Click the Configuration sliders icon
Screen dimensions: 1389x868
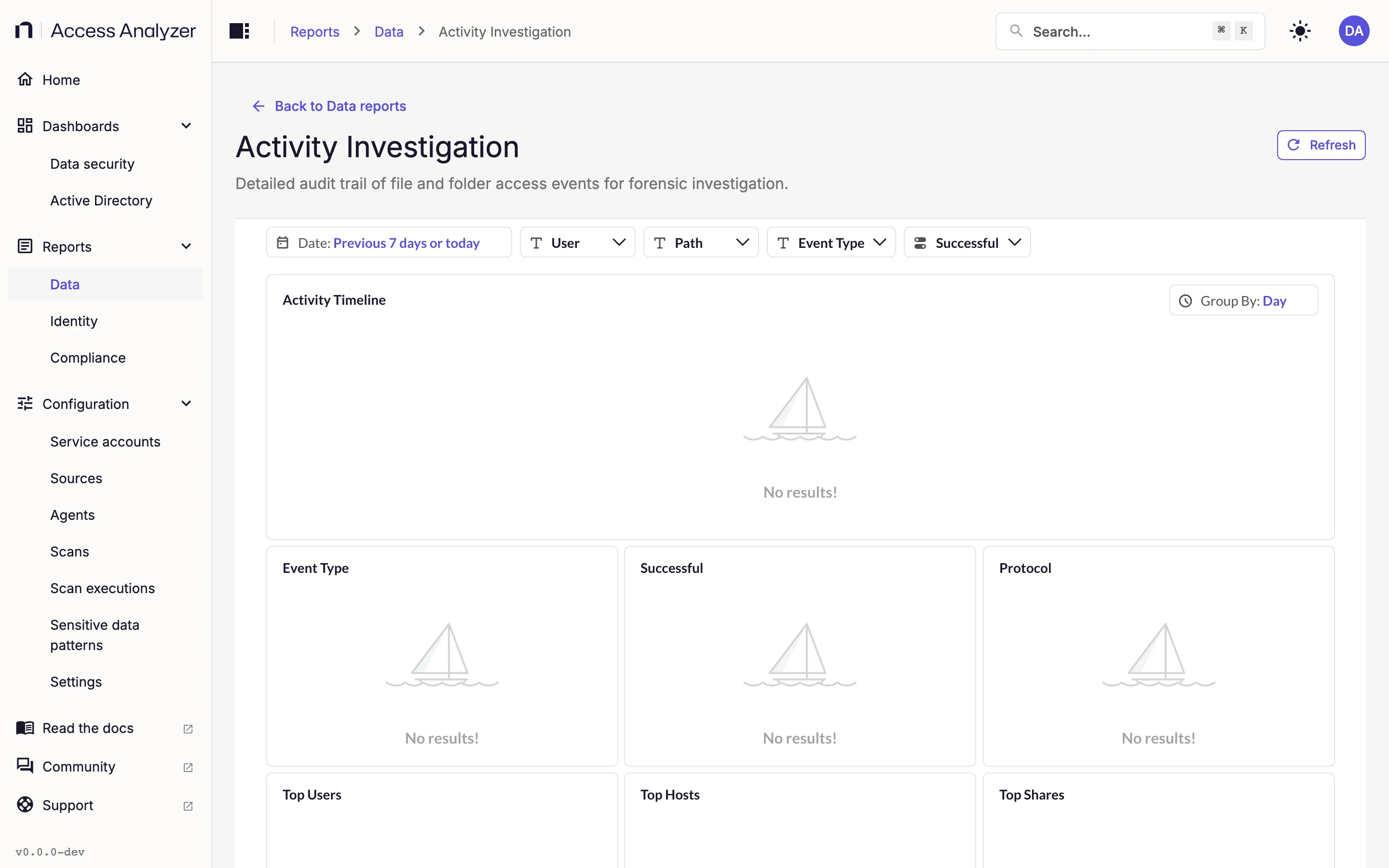25,404
